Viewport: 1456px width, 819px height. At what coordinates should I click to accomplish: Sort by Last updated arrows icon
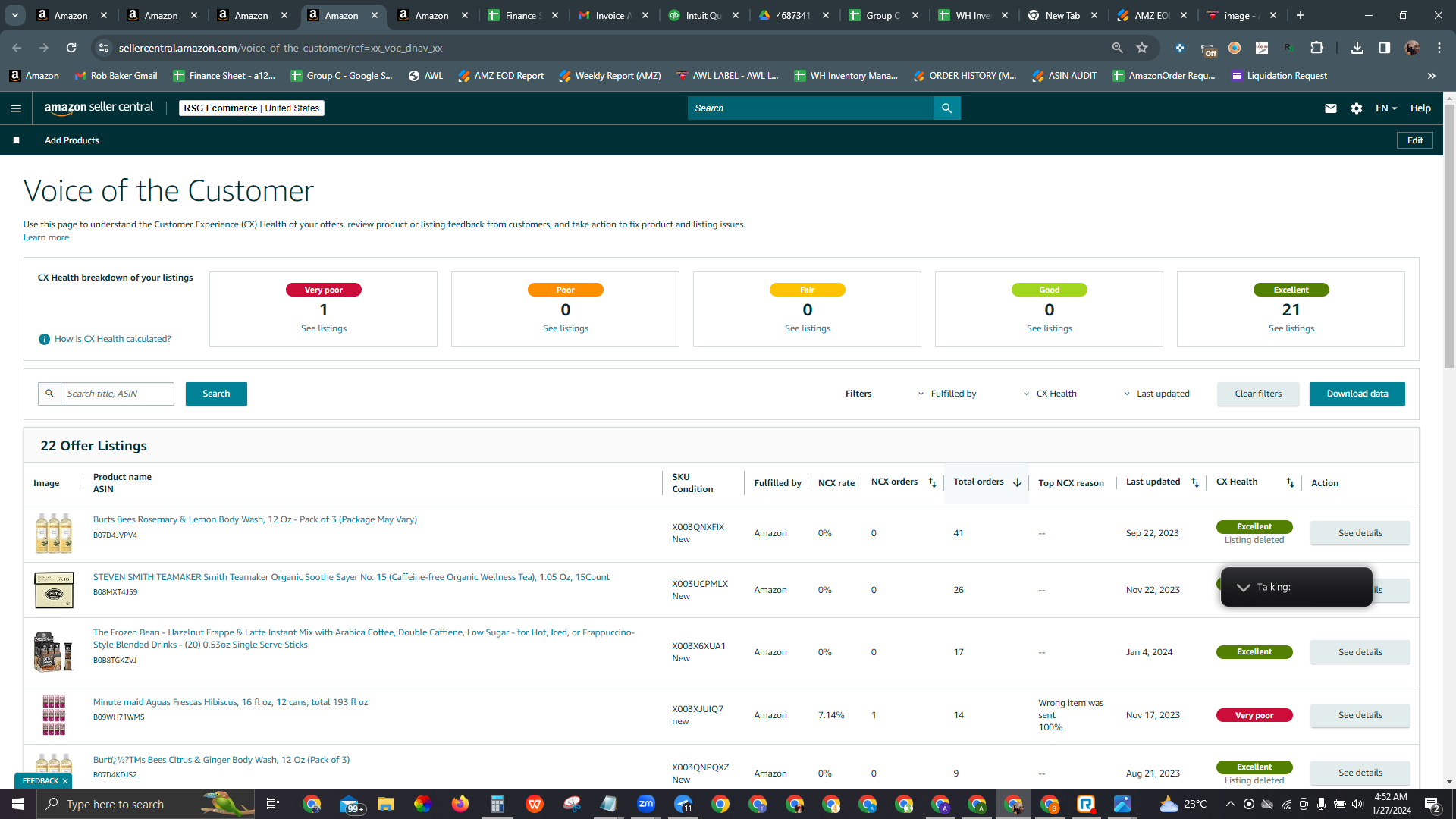(1195, 483)
